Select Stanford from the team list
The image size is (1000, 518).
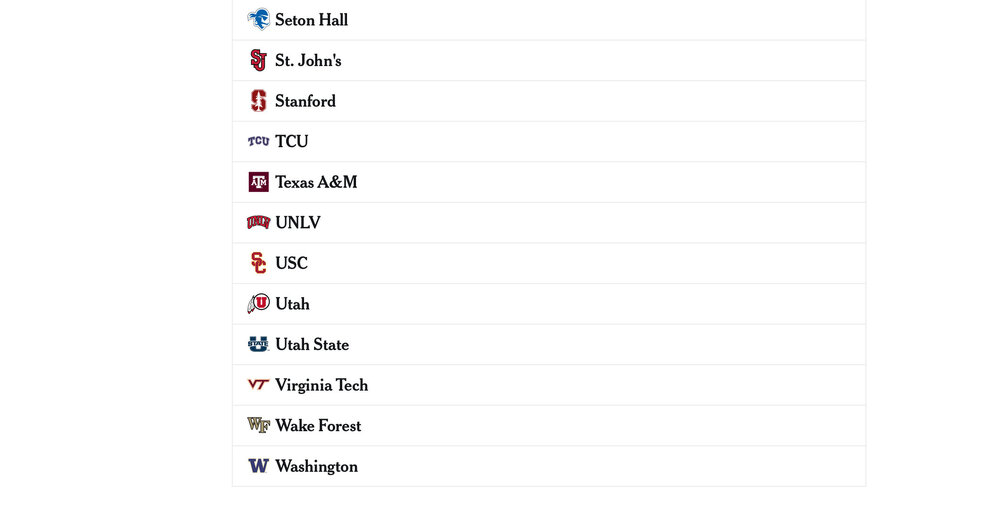[x=305, y=101]
